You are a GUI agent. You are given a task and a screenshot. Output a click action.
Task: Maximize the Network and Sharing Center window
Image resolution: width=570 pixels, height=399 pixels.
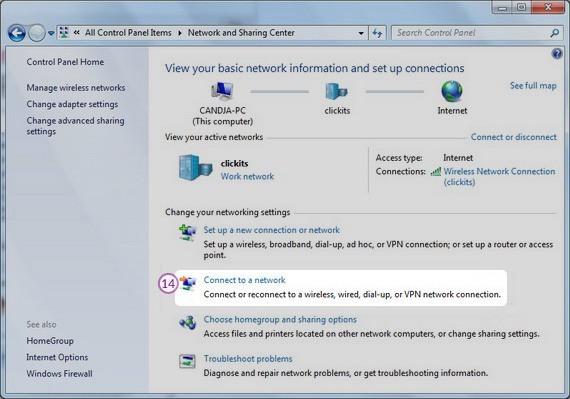[x=521, y=7]
